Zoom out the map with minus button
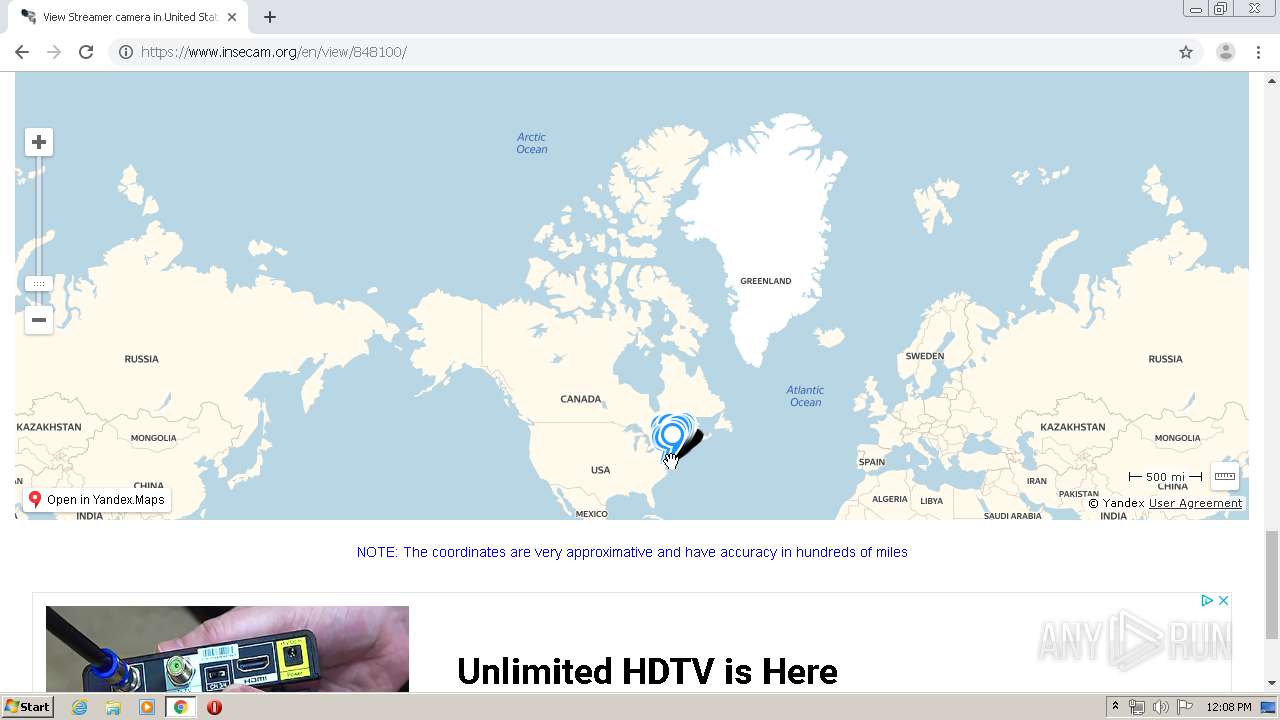The image size is (1280, 720). point(39,320)
